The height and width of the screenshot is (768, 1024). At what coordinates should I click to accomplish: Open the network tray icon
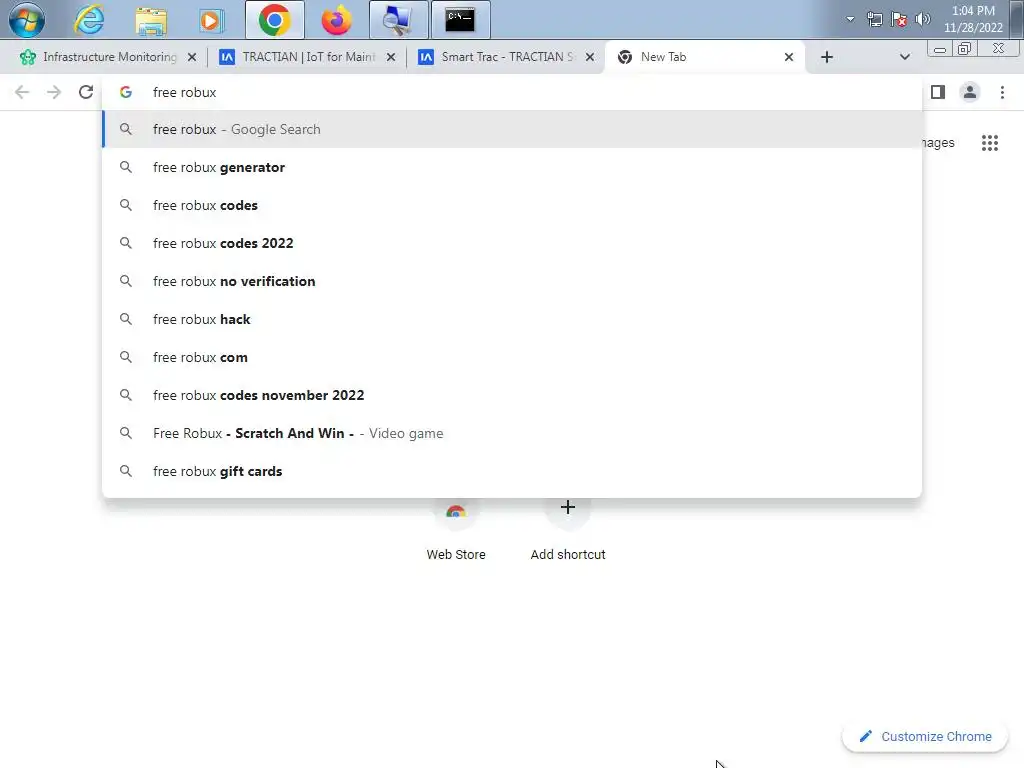coord(874,19)
